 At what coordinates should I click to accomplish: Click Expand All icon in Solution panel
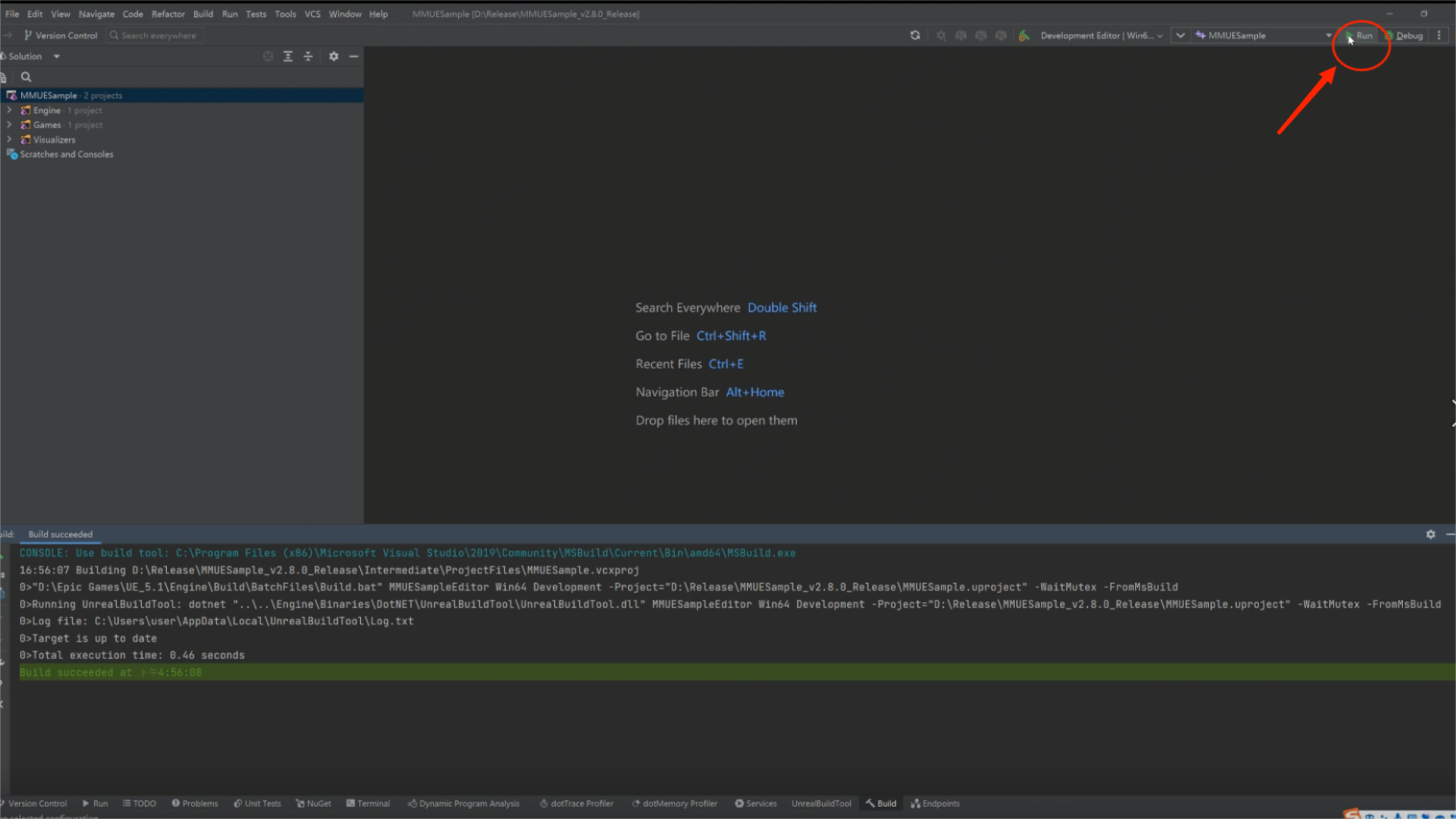[x=288, y=56]
